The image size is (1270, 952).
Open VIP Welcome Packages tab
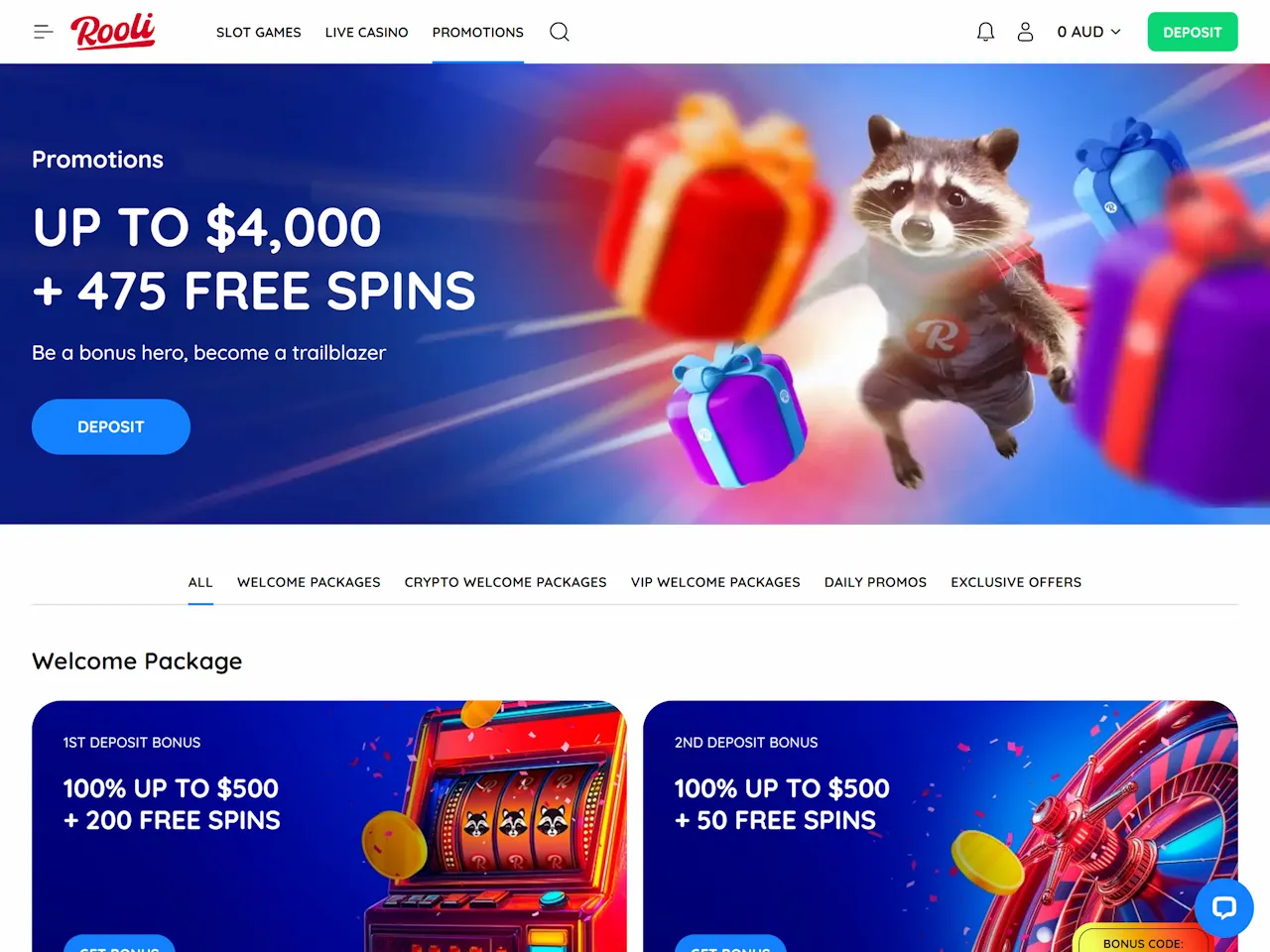click(x=715, y=582)
